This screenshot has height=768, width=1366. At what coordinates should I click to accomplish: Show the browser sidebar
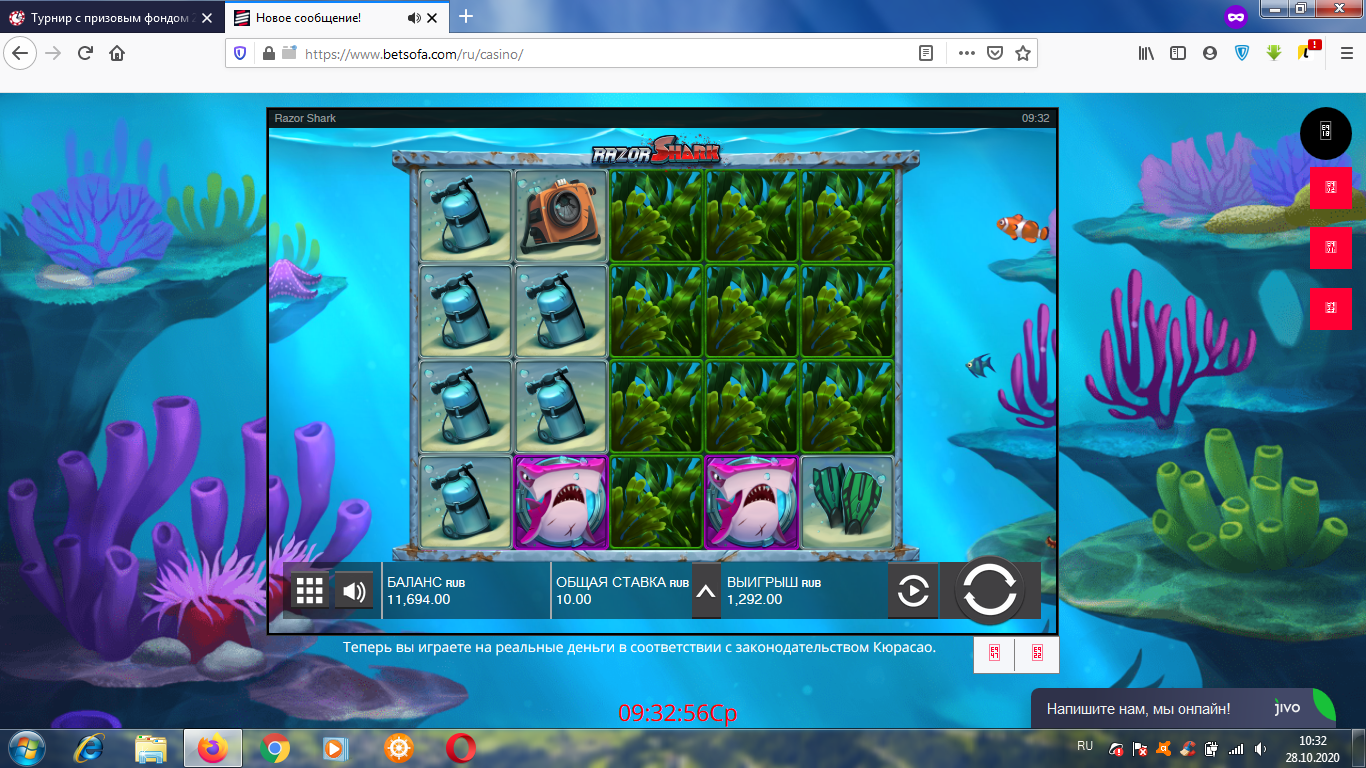coord(1178,53)
